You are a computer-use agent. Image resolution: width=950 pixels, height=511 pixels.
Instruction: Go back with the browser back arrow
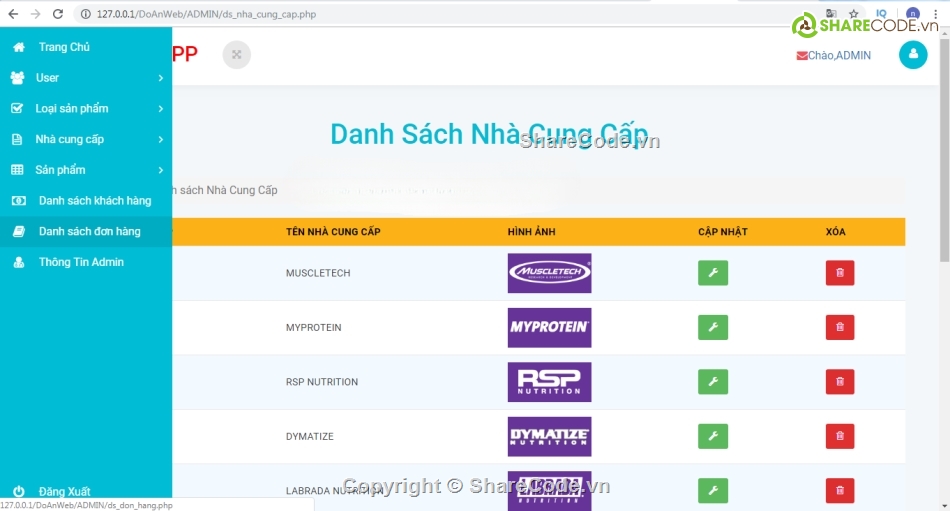click(x=13, y=14)
